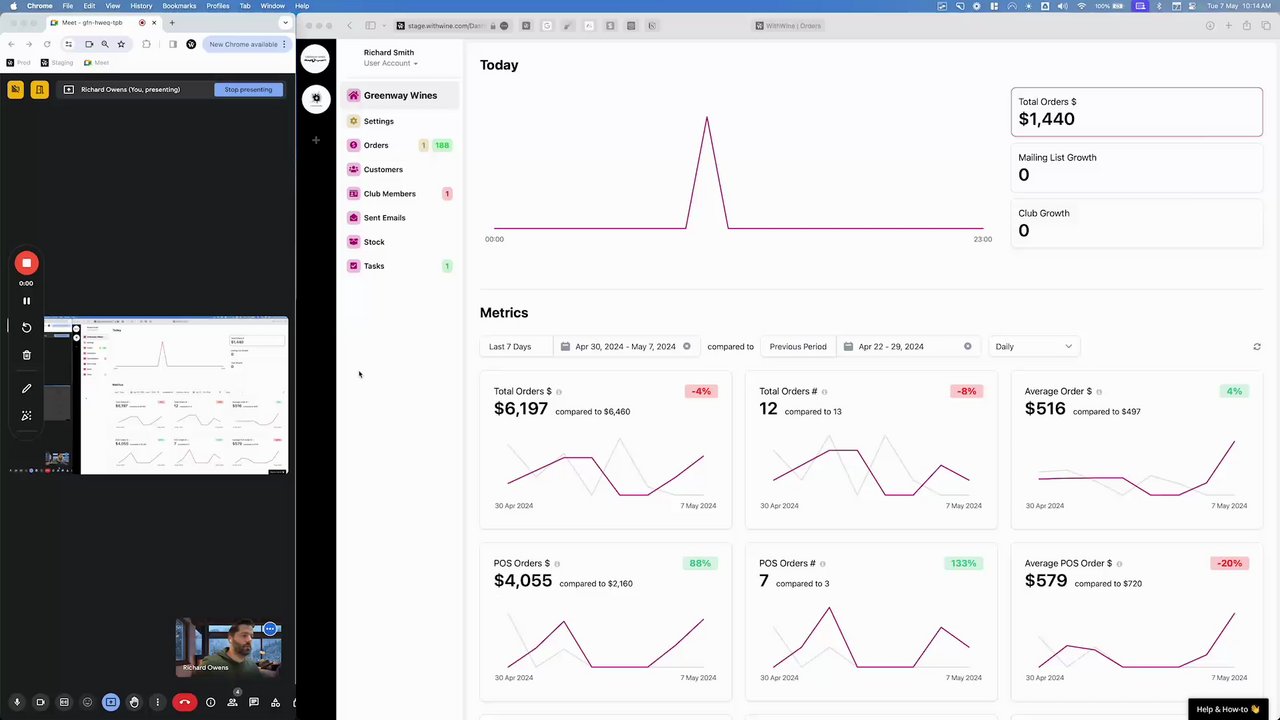Open Greenway Wines dashboard home
This screenshot has width=1280, height=720.
[400, 95]
